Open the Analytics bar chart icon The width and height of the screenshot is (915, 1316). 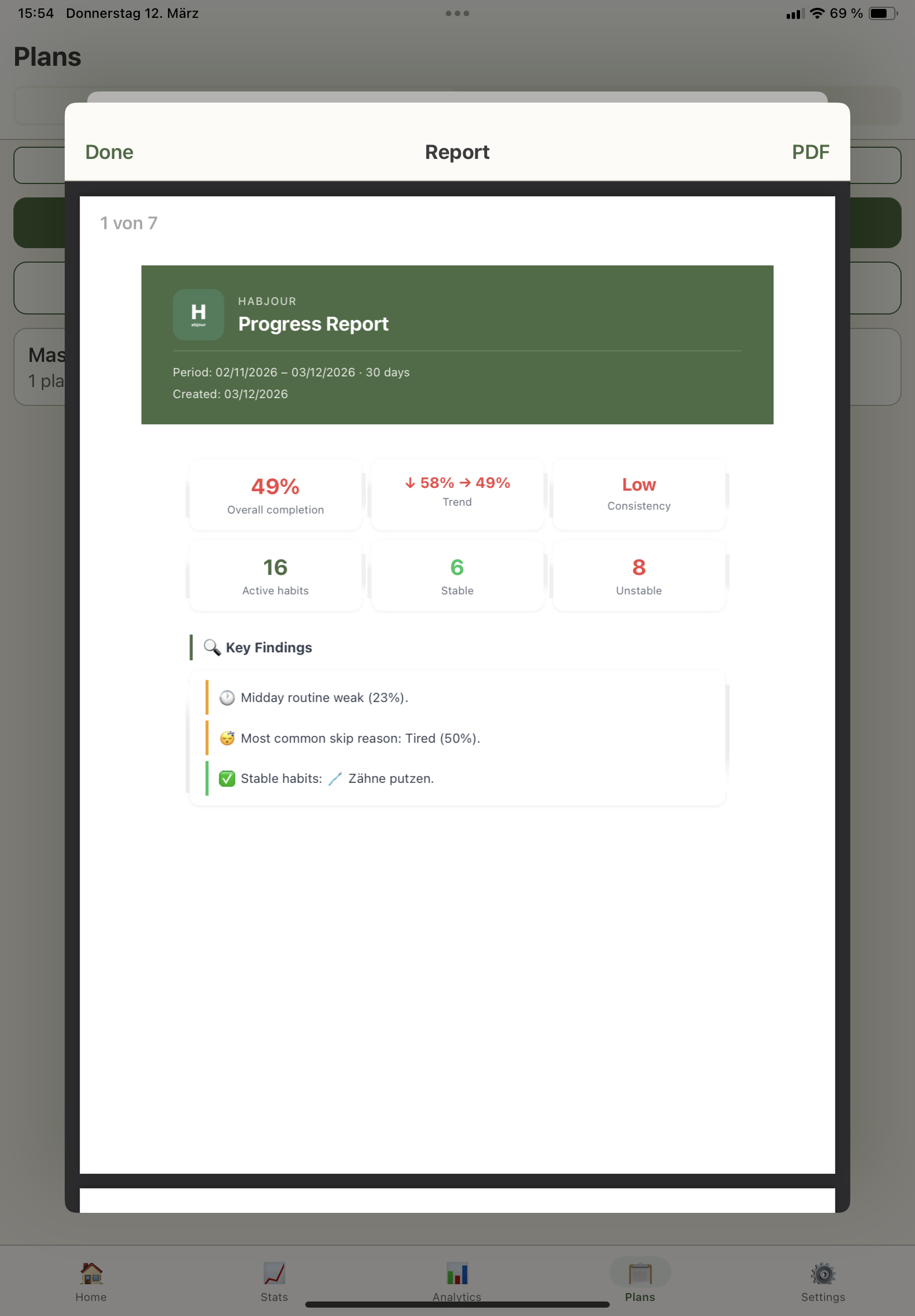point(457,1273)
